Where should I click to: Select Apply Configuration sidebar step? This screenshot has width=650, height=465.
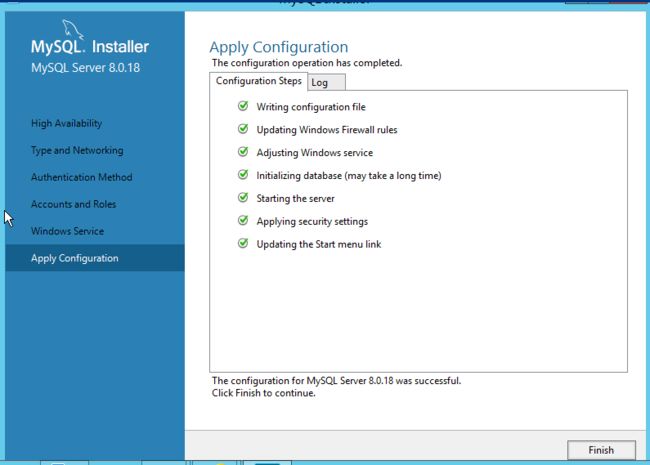point(95,258)
